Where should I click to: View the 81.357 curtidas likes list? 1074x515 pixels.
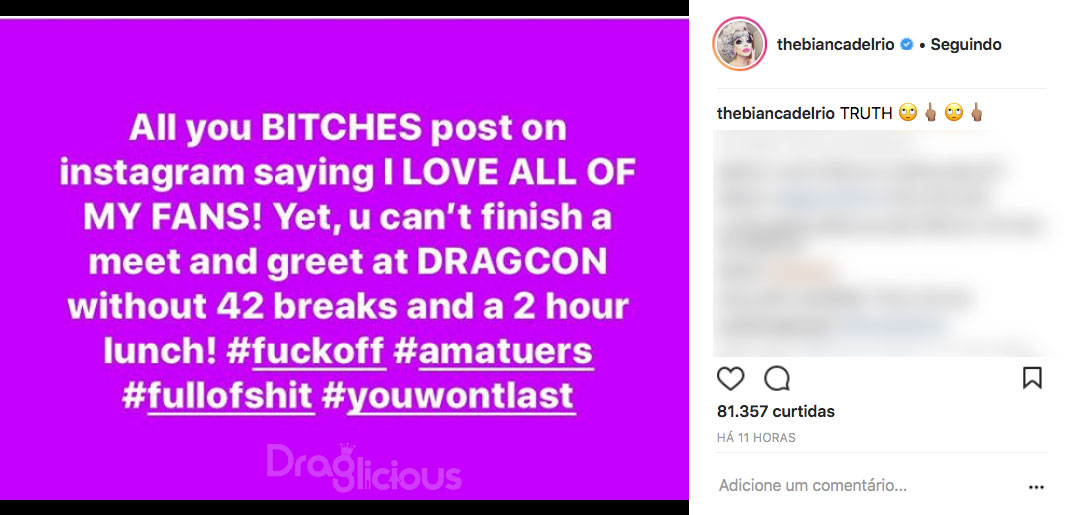pyautogui.click(x=776, y=412)
